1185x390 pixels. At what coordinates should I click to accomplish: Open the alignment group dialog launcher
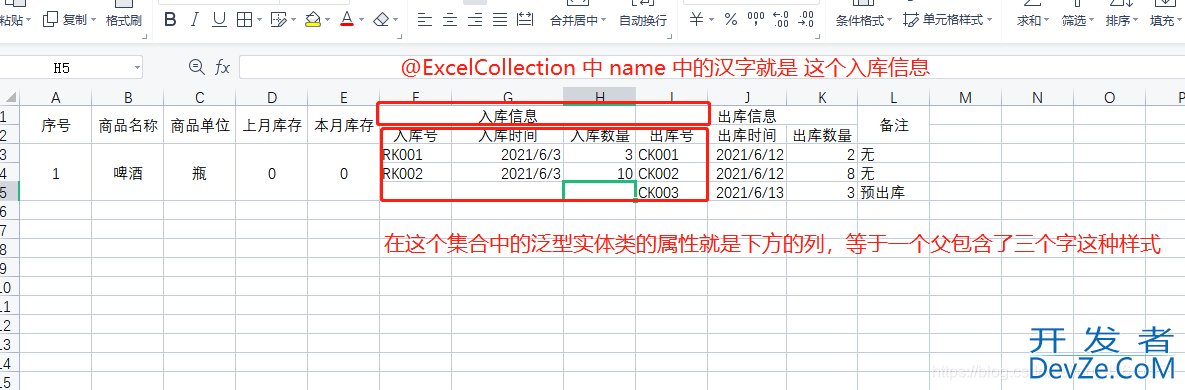tap(670, 36)
